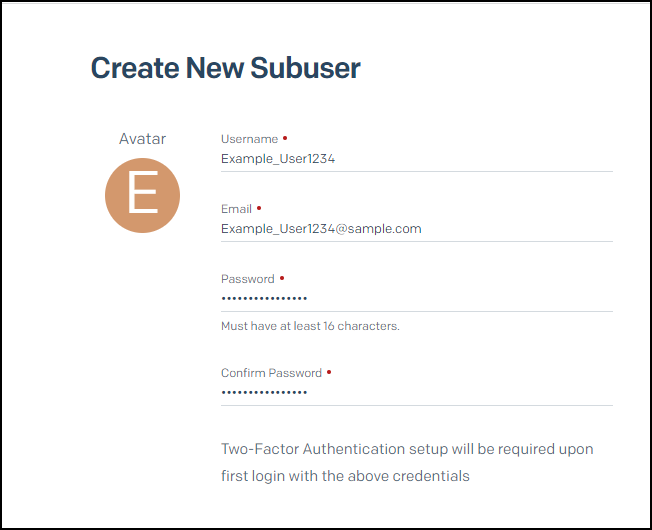Click the red asterisk beside Username
Screen dimensions: 652x530
pos(285,138)
